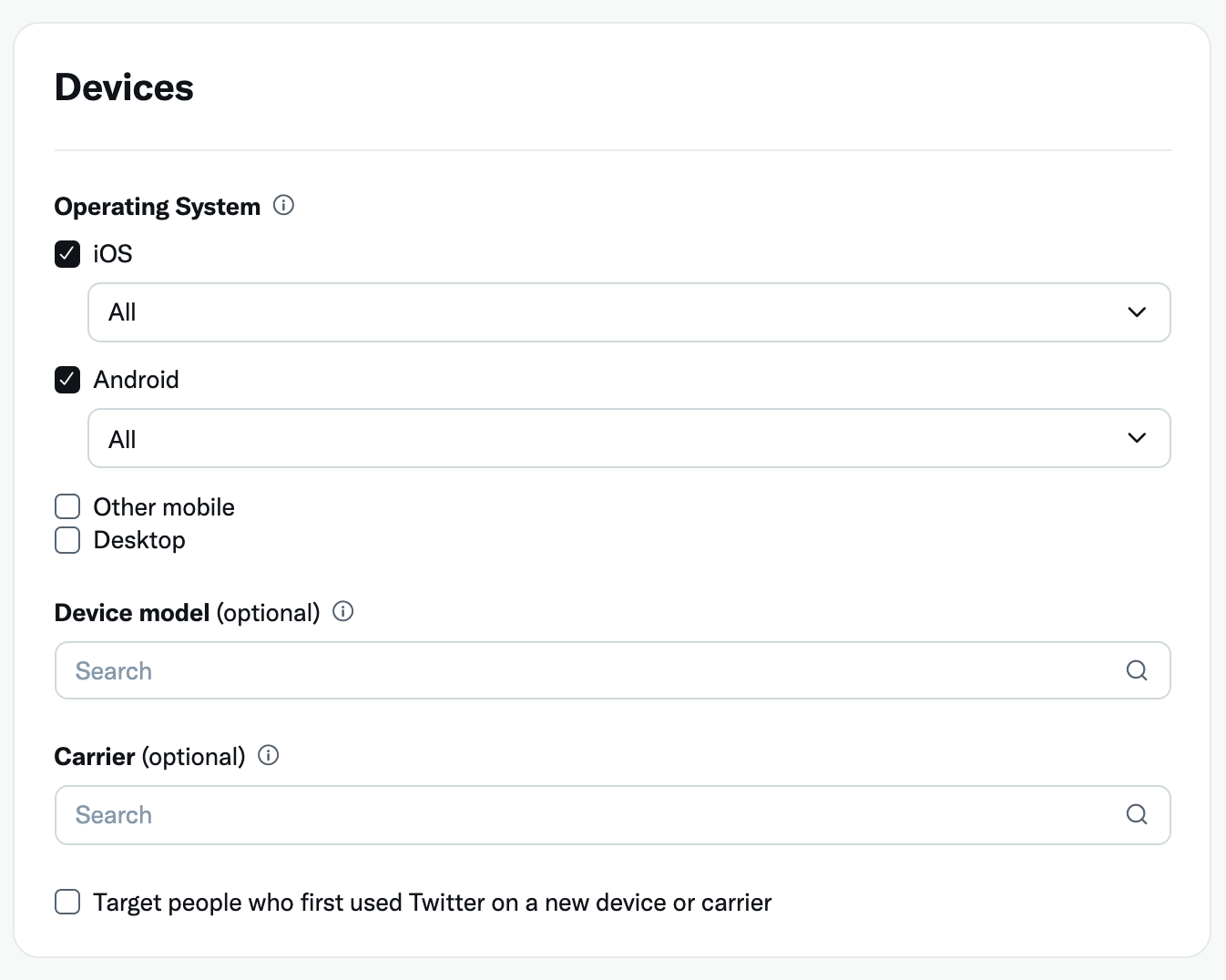This screenshot has height=980, width=1226.
Task: Click the Operating System info icon
Action: point(283,205)
